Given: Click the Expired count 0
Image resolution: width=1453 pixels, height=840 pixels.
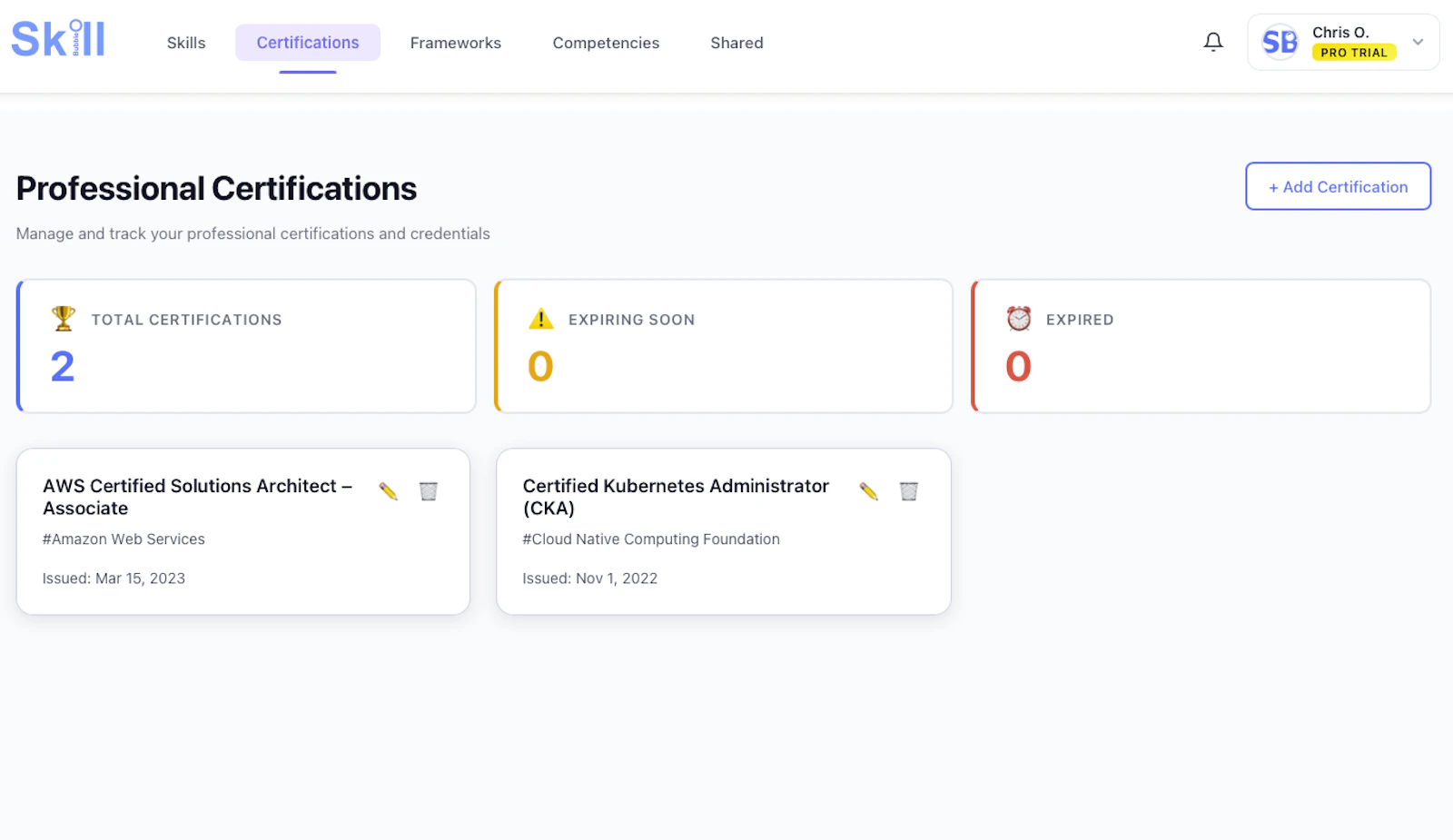Looking at the screenshot, I should pyautogui.click(x=1018, y=367).
